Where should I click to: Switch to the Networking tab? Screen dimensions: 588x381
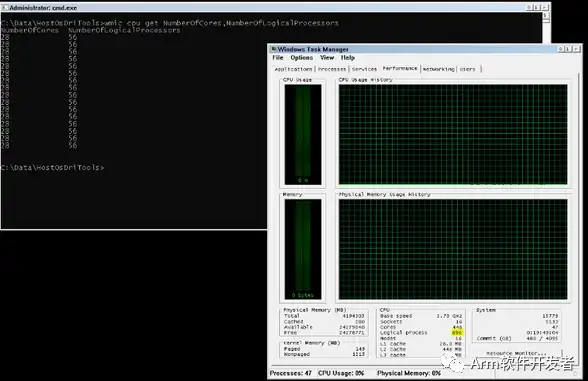point(438,69)
